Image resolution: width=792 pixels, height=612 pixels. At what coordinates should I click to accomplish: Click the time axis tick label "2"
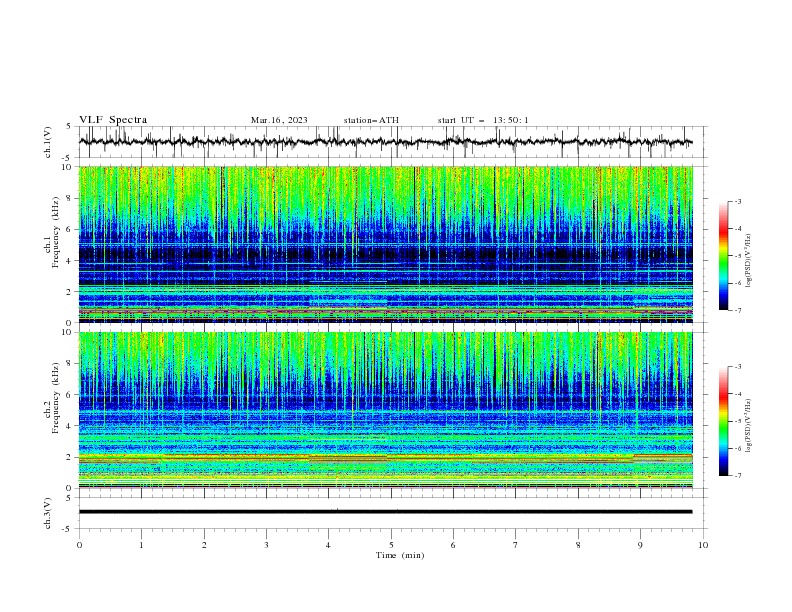[x=204, y=545]
